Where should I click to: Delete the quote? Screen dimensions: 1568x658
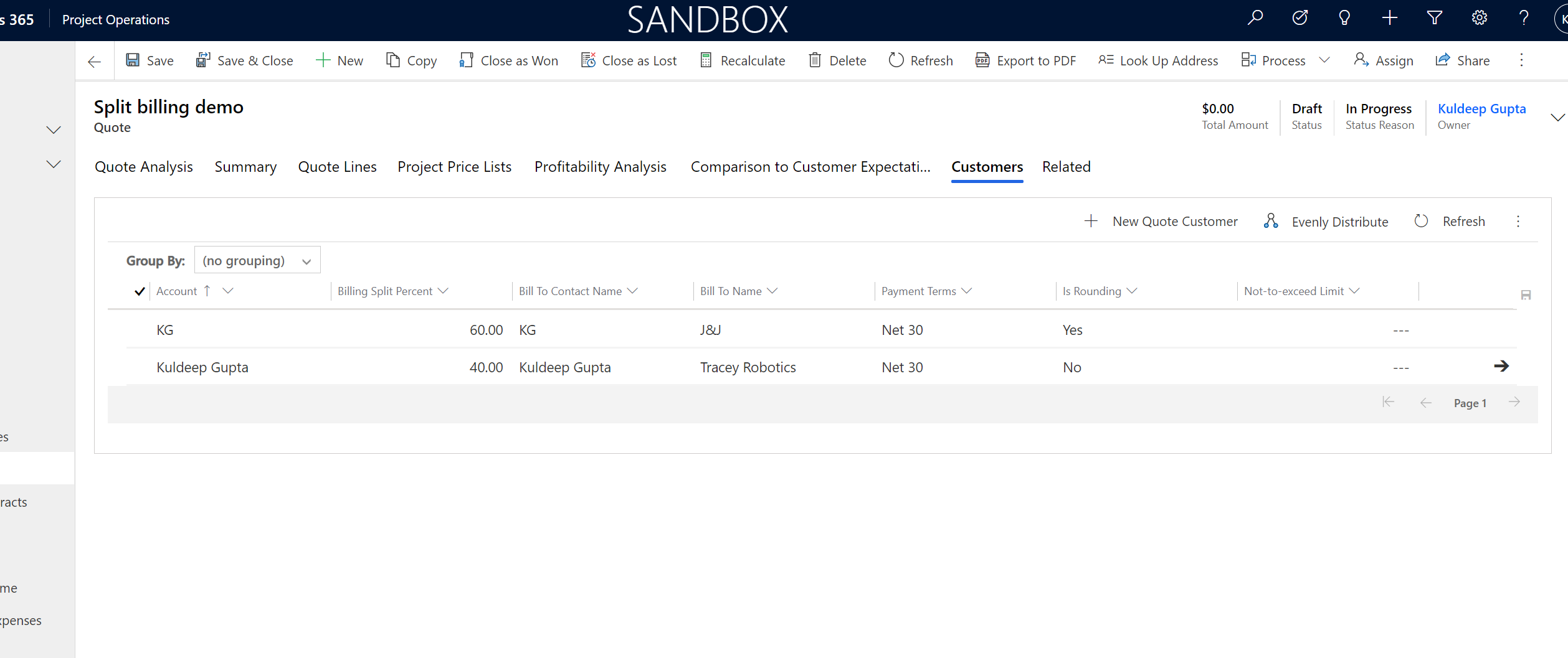837,60
